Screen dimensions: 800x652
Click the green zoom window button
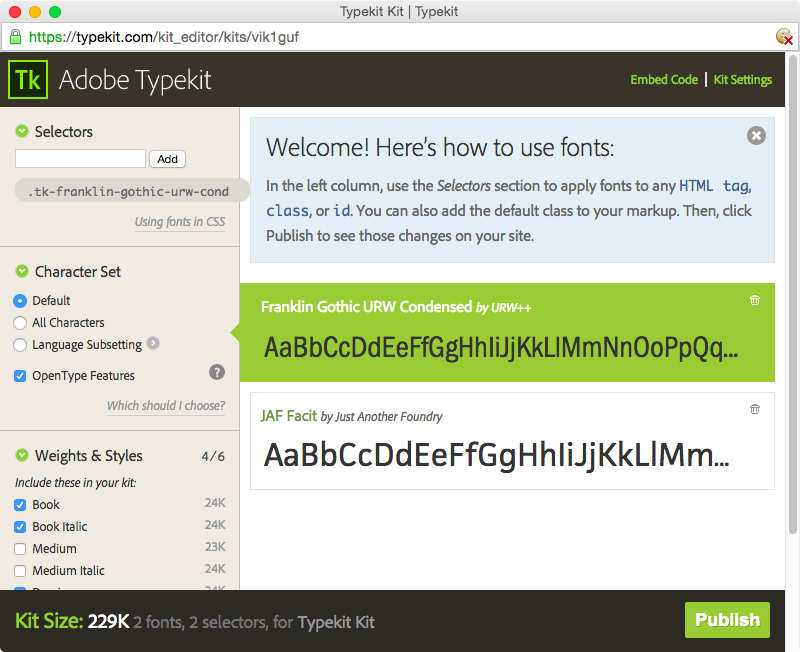(x=55, y=12)
